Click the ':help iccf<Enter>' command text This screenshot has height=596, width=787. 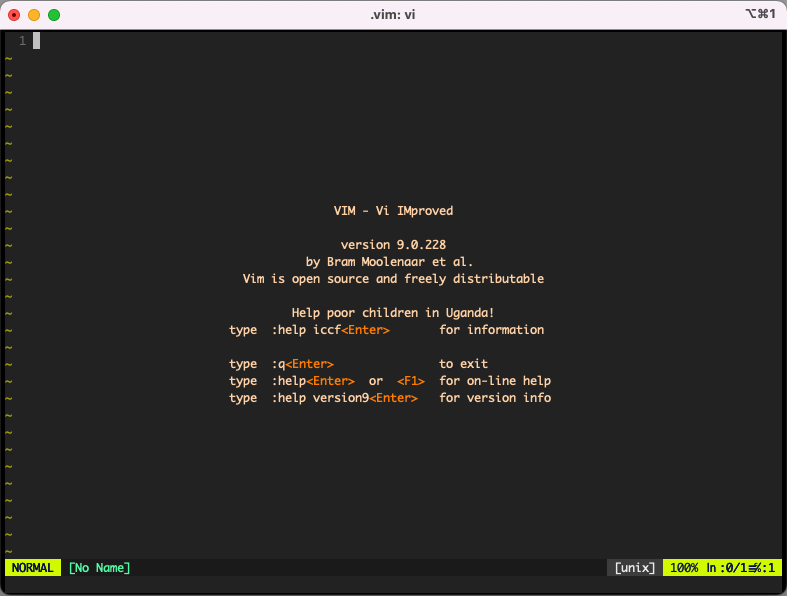pos(331,330)
